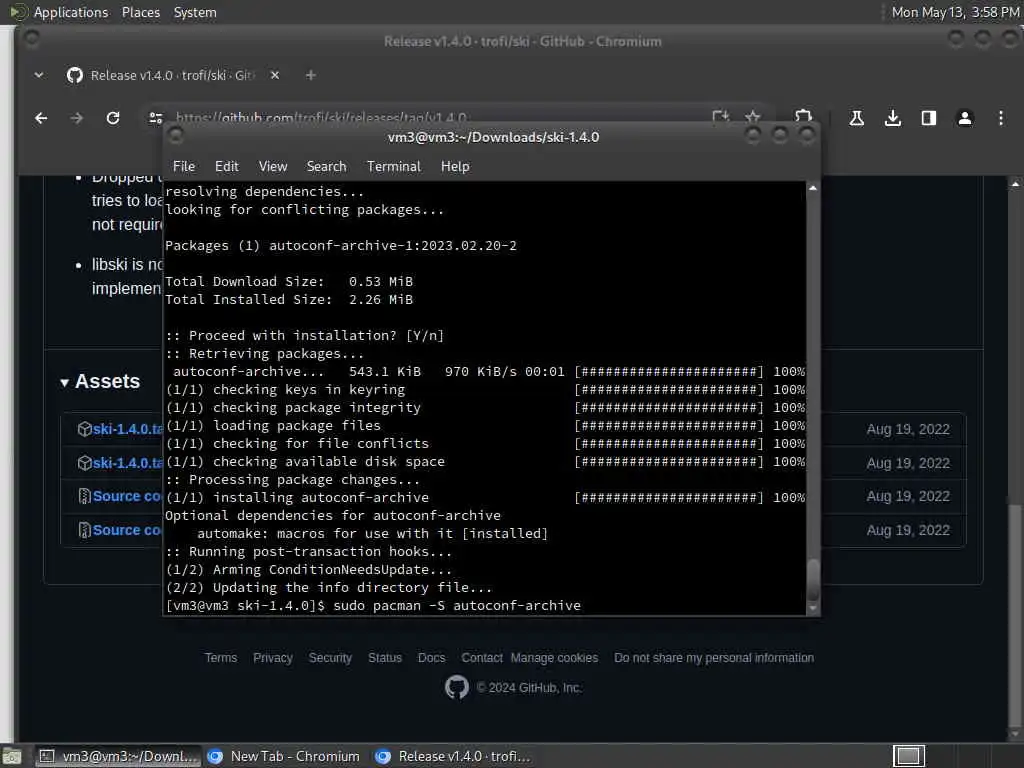Open Chromium downloads icon
The width and height of the screenshot is (1024, 768).
893,118
